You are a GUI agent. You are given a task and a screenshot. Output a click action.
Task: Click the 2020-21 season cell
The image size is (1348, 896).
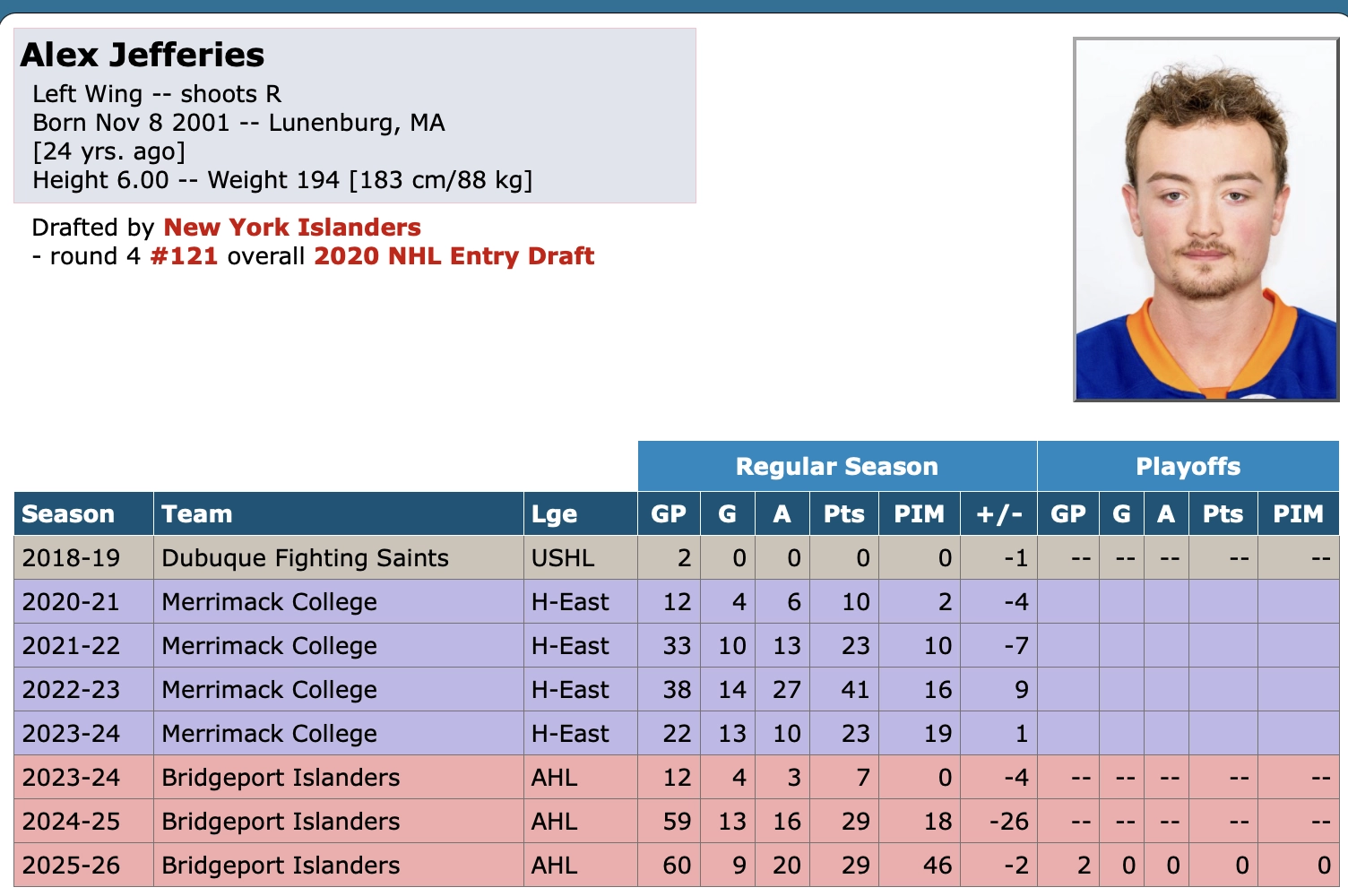(x=71, y=602)
